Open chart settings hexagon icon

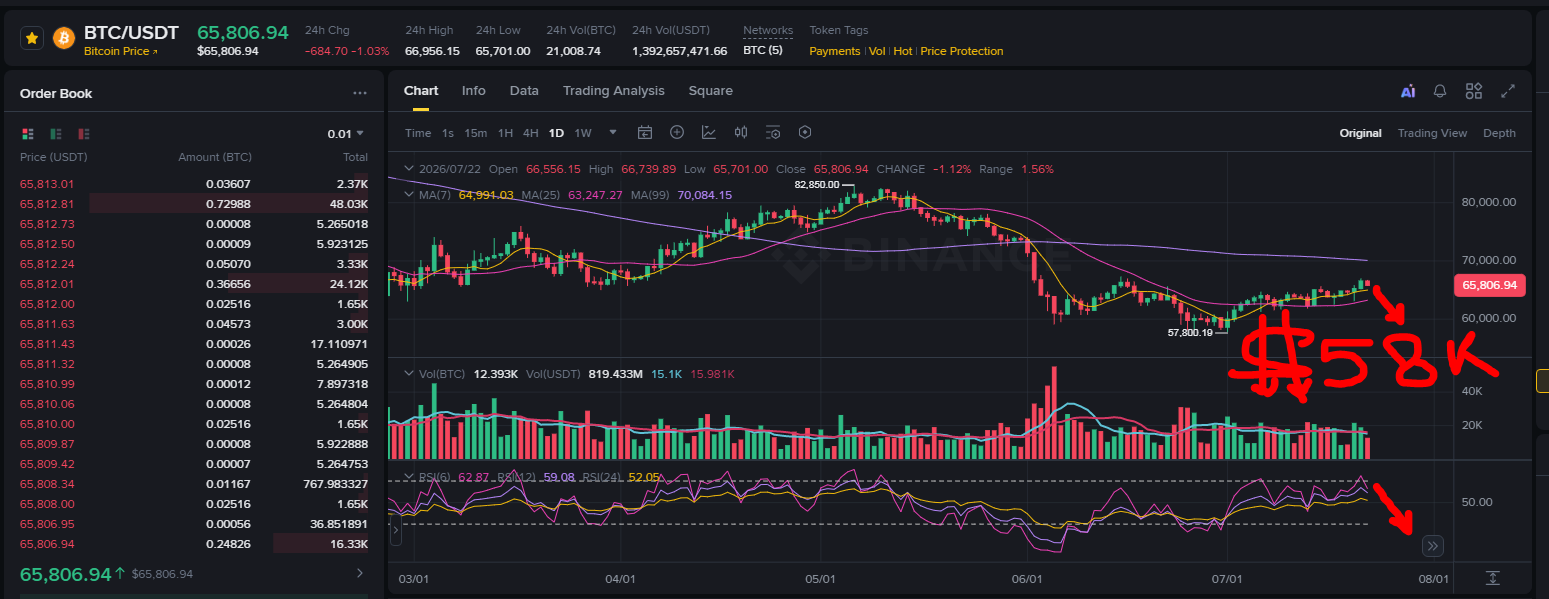pos(805,133)
